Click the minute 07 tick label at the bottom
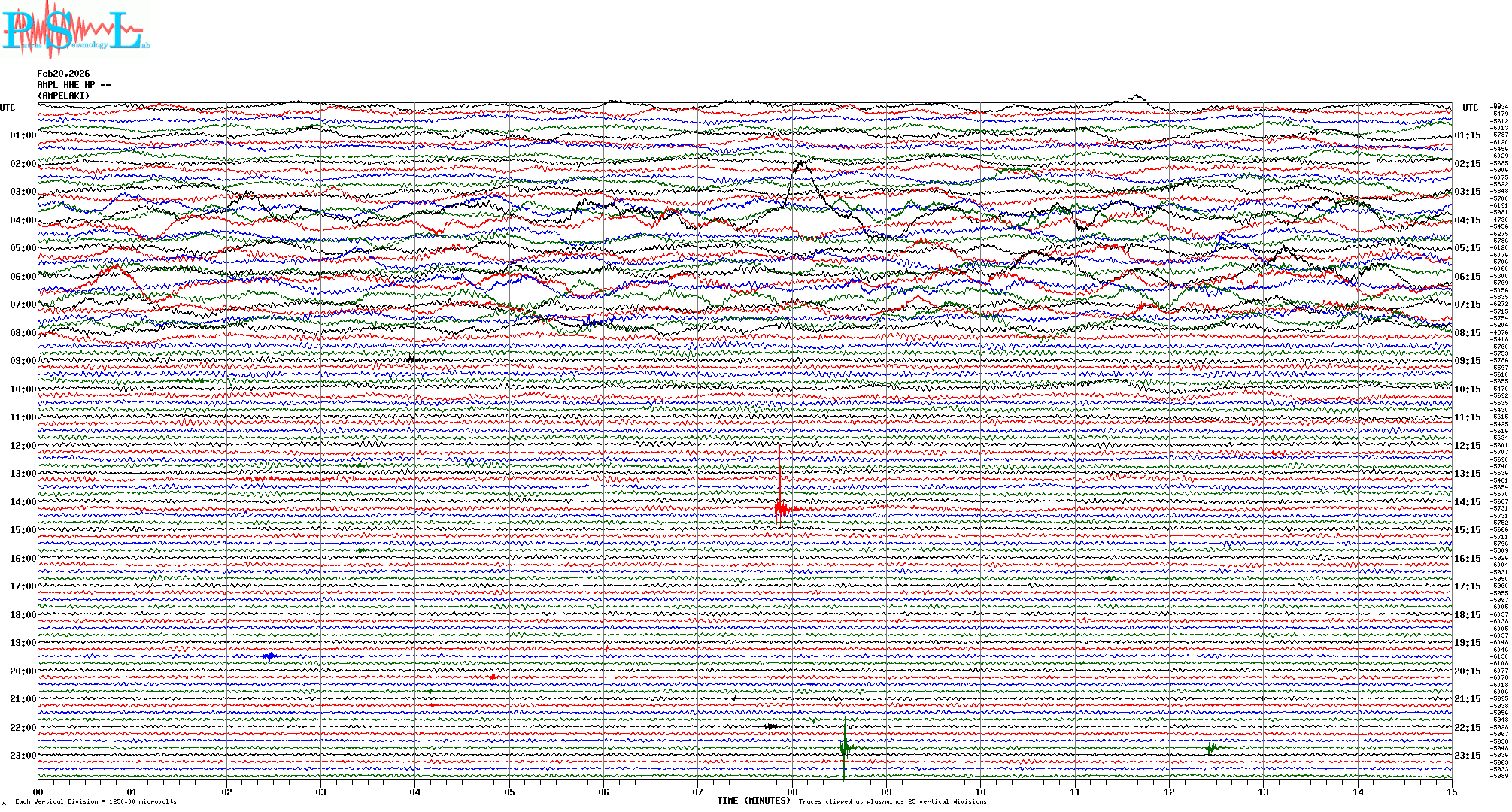The image size is (1512, 812). pos(698,792)
